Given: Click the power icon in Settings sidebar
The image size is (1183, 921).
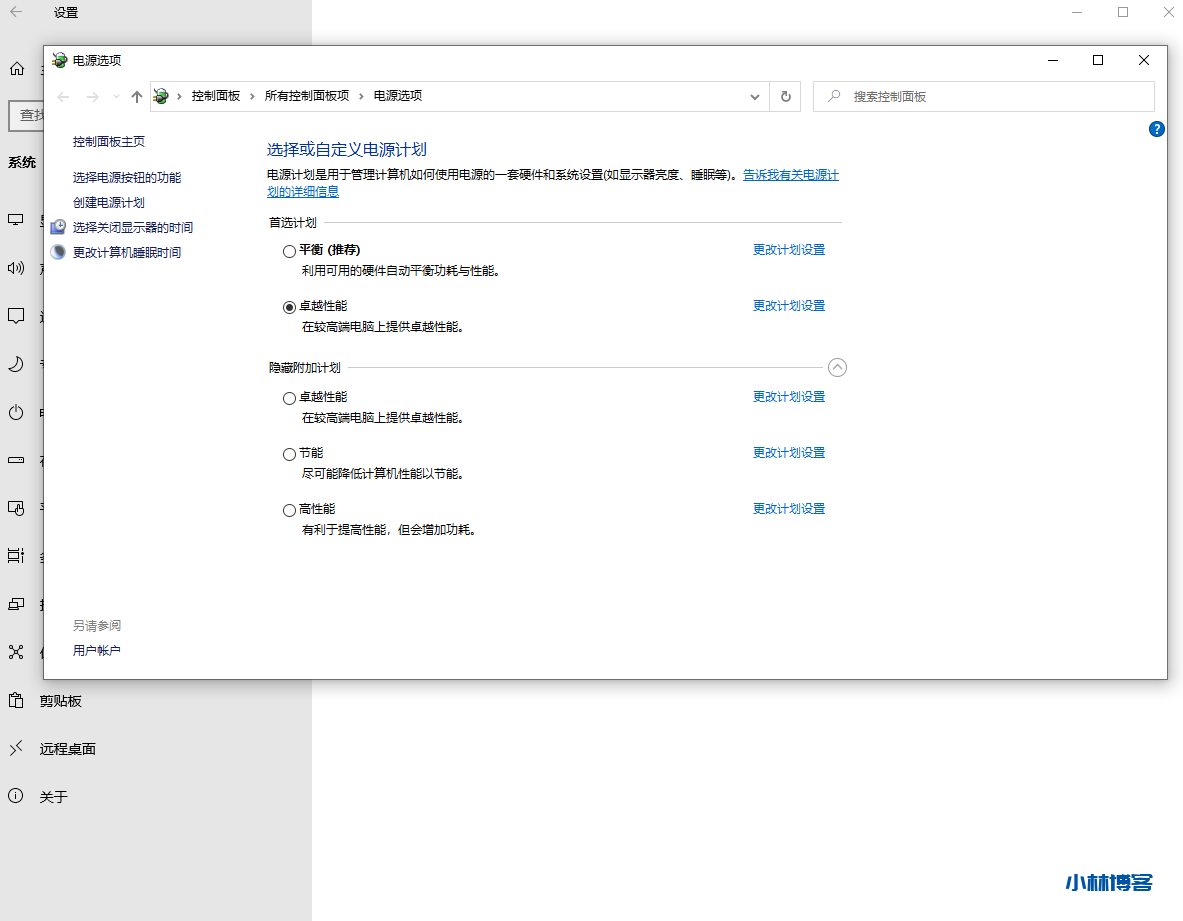Looking at the screenshot, I should 16,412.
